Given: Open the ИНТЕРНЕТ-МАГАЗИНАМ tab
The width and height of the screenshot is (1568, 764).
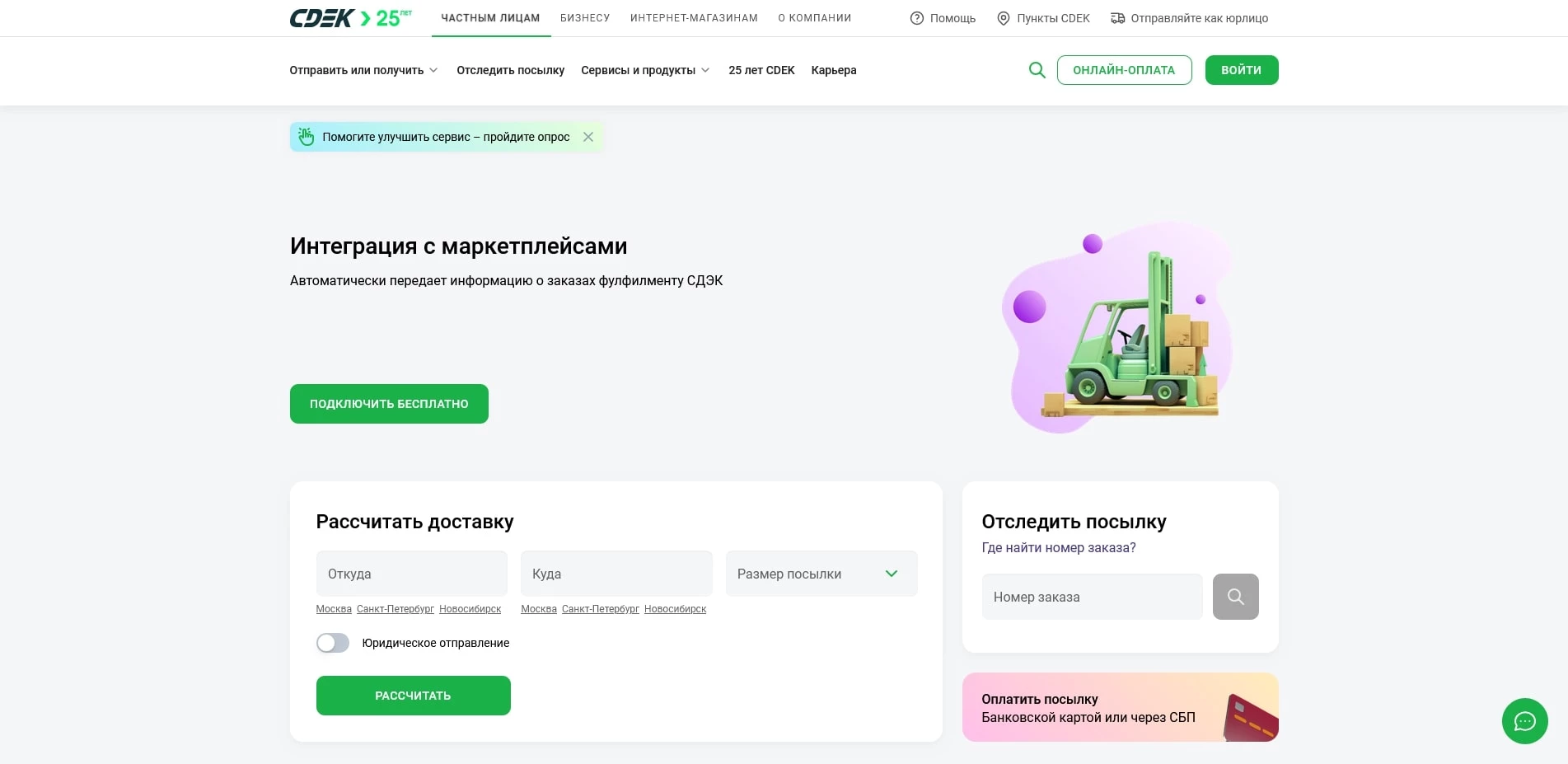Looking at the screenshot, I should click(x=693, y=17).
